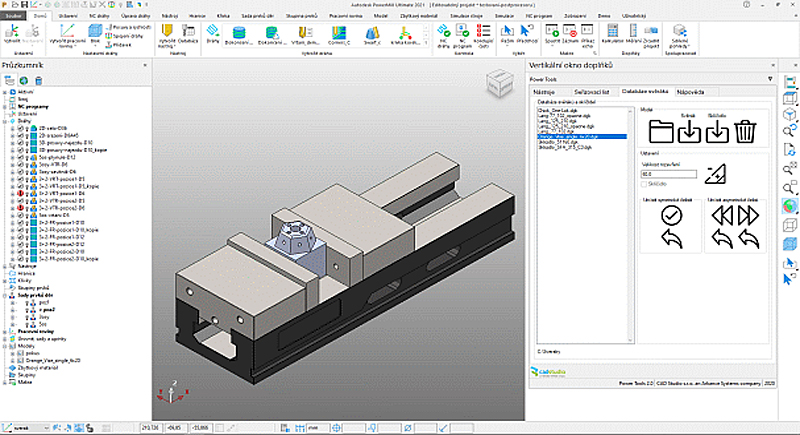This screenshot has height=435, width=800.
Task: Toggle the light bulb of toolpath 5os-smaro-D6
Action: click(x=27, y=215)
